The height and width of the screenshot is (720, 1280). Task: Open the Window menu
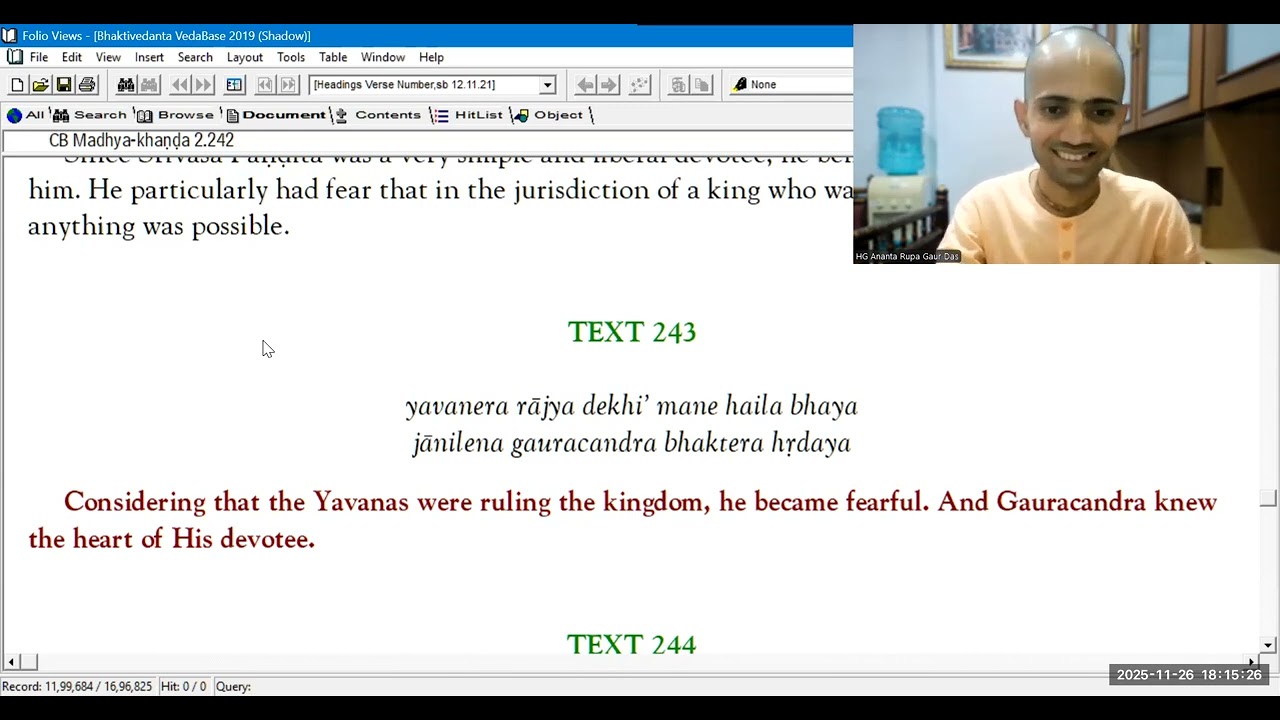(382, 57)
